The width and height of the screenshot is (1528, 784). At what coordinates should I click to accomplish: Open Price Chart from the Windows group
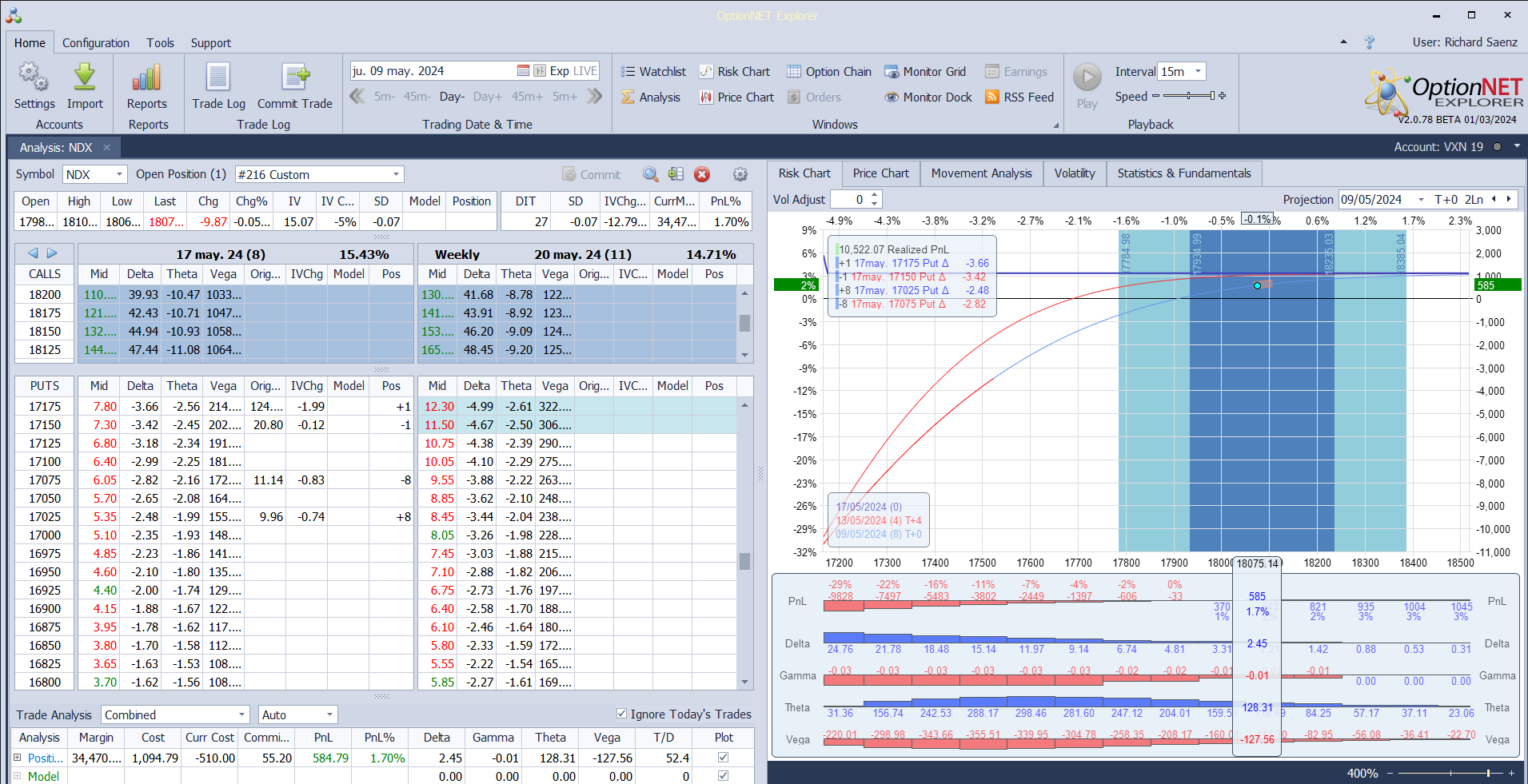(736, 97)
